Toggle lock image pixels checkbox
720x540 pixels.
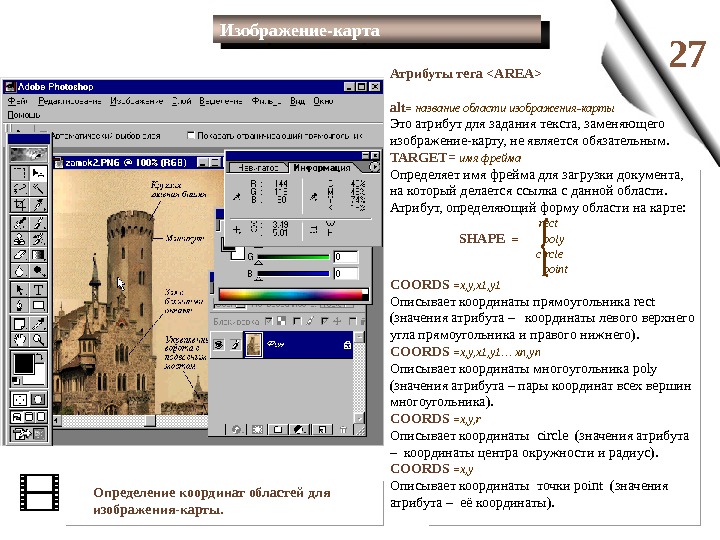click(x=297, y=321)
